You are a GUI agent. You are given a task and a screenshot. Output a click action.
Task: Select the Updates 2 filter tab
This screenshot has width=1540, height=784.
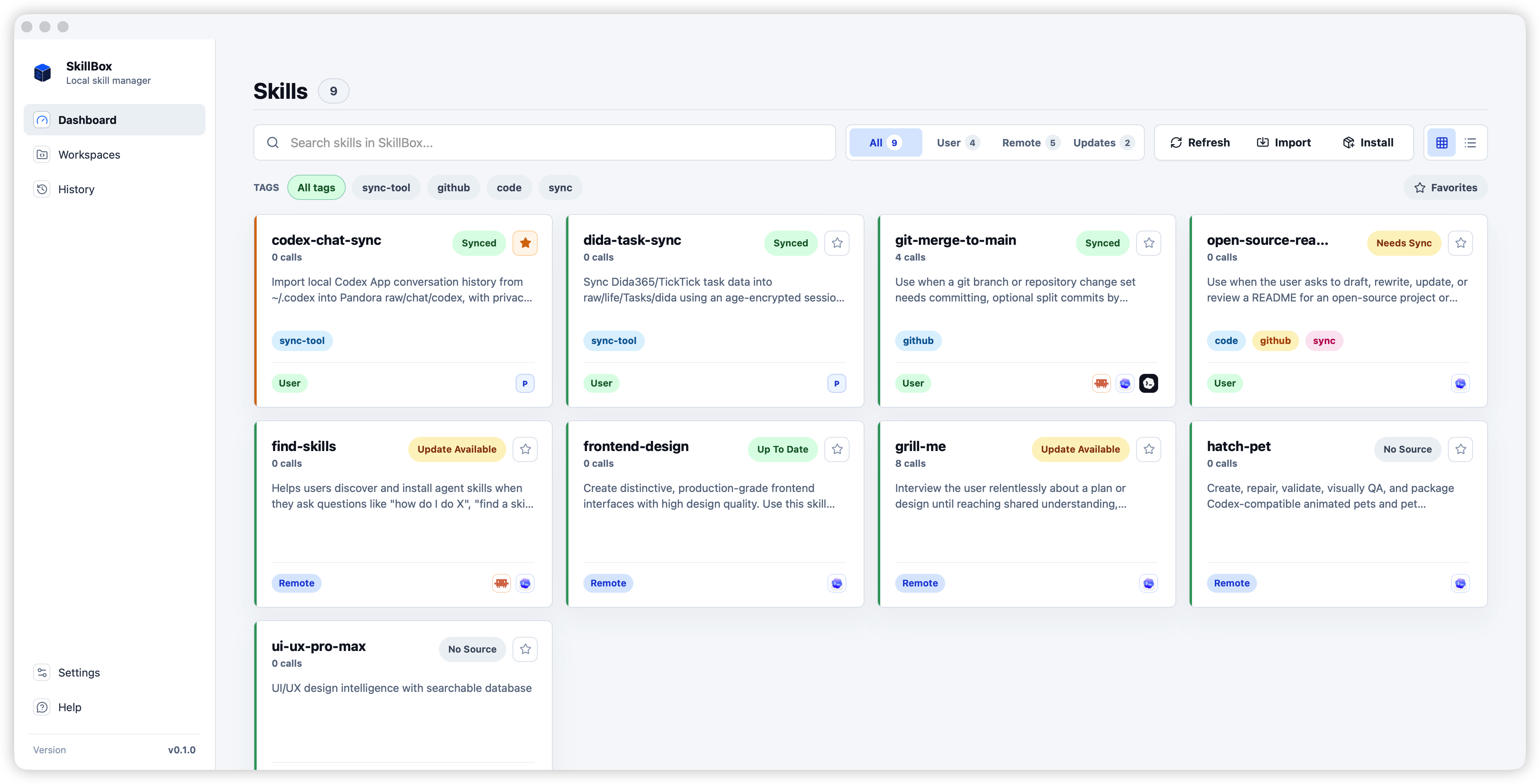(x=1103, y=143)
